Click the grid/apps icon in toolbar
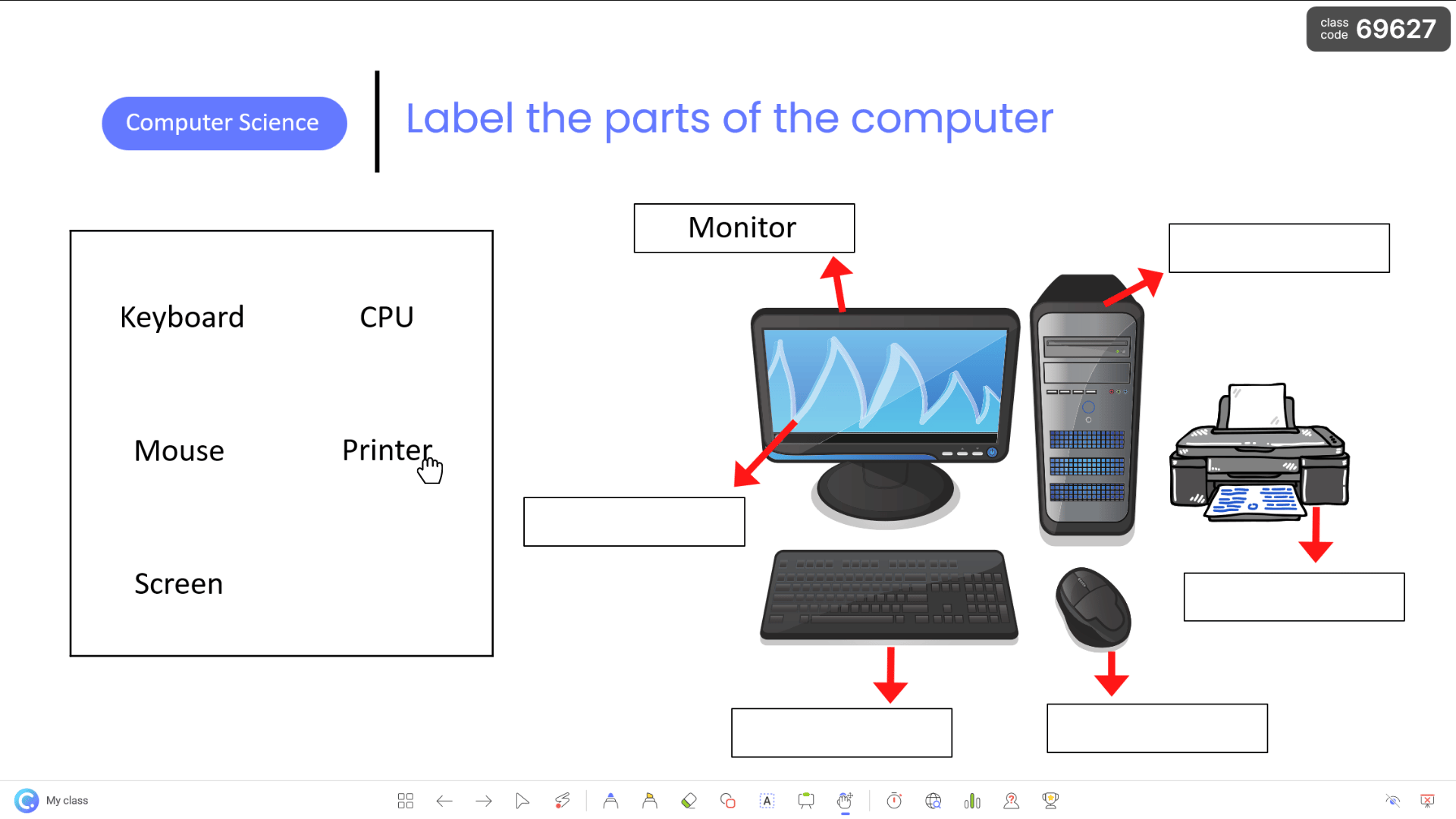The height and width of the screenshot is (819, 1456). (405, 800)
